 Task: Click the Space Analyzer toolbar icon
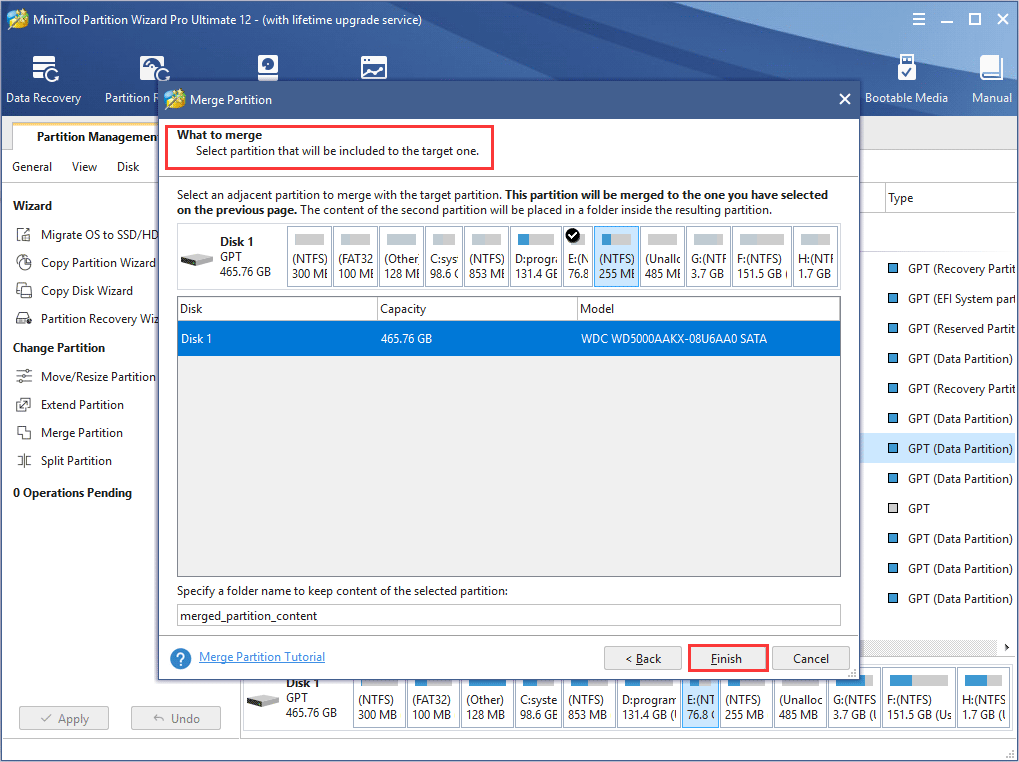click(x=374, y=68)
